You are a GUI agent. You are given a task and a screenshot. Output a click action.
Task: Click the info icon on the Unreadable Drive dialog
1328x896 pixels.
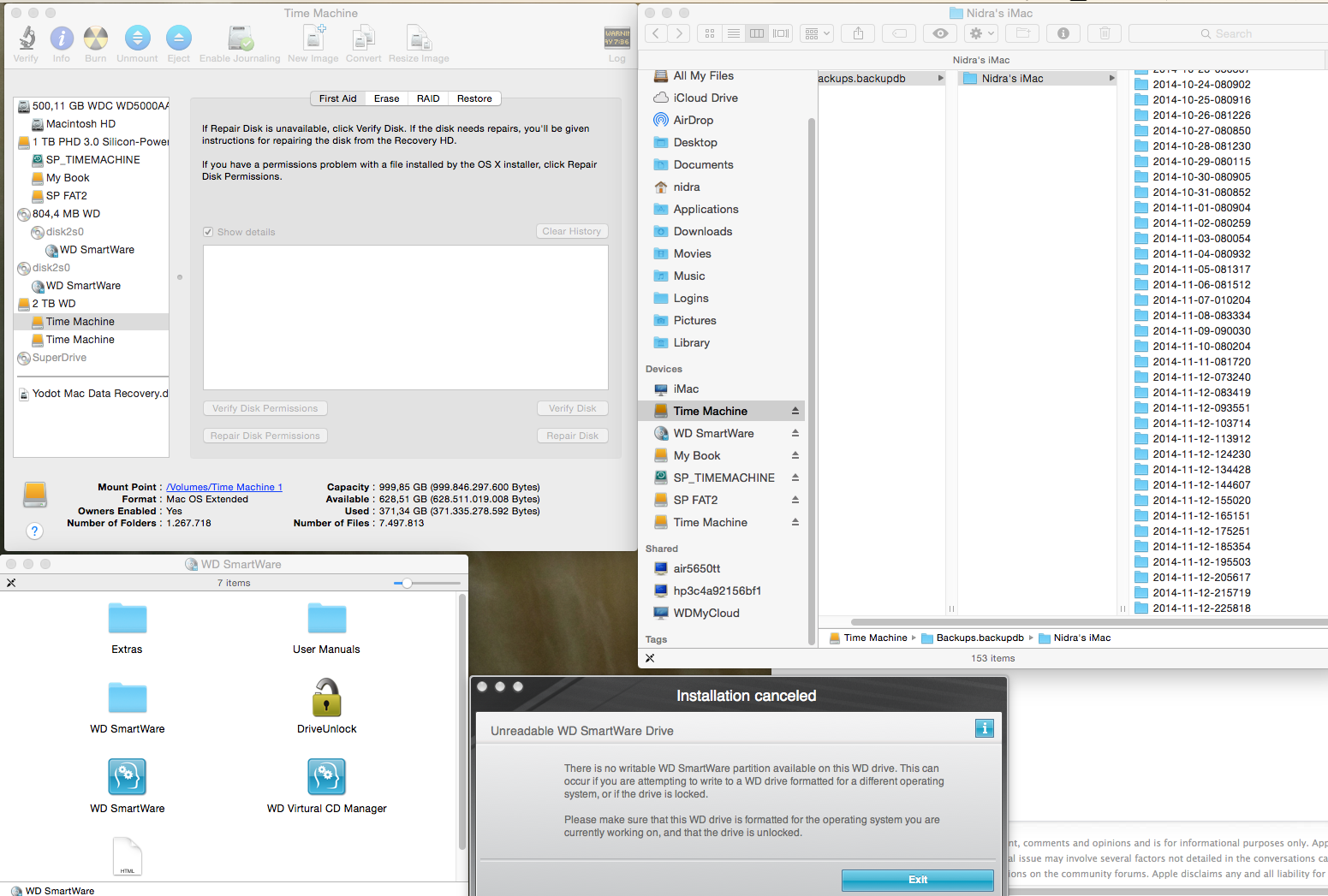(984, 728)
